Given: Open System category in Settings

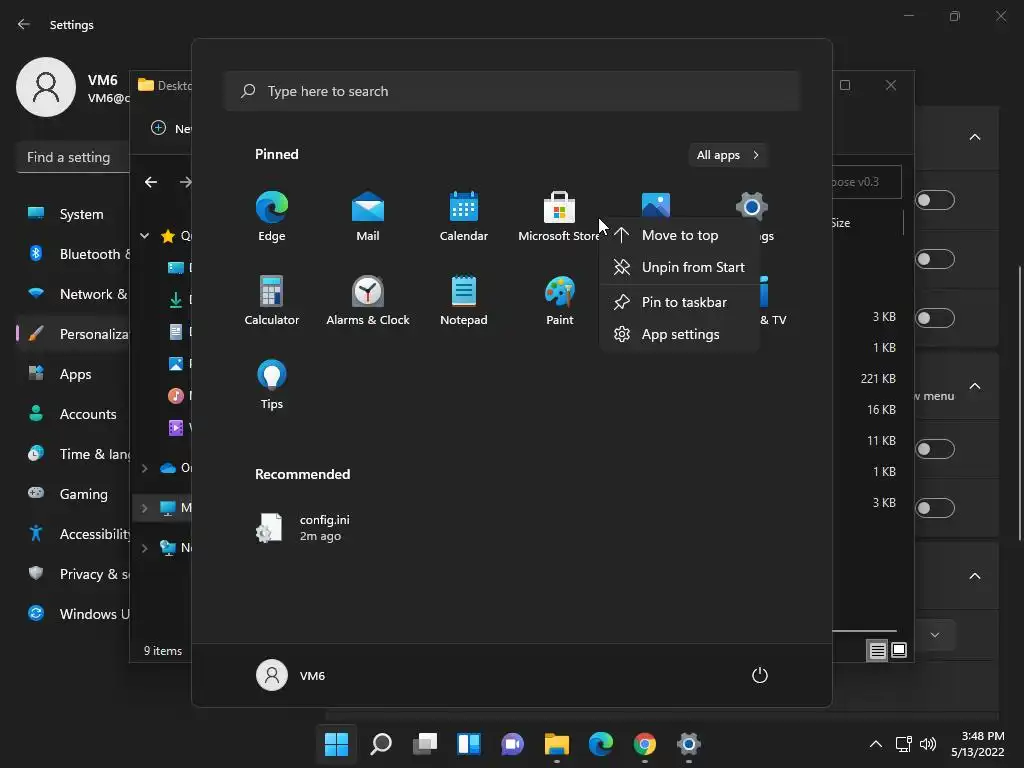Looking at the screenshot, I should [72, 214].
